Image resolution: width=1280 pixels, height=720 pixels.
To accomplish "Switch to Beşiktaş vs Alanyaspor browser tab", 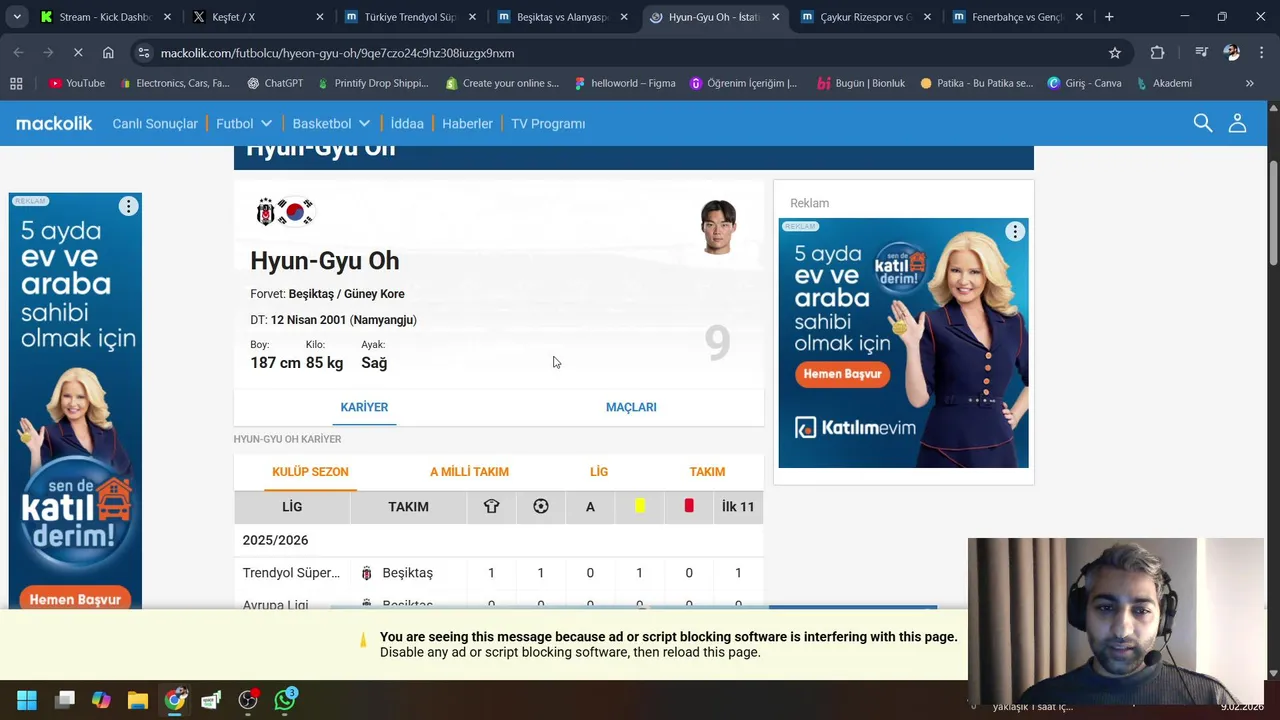I will click(561, 17).
